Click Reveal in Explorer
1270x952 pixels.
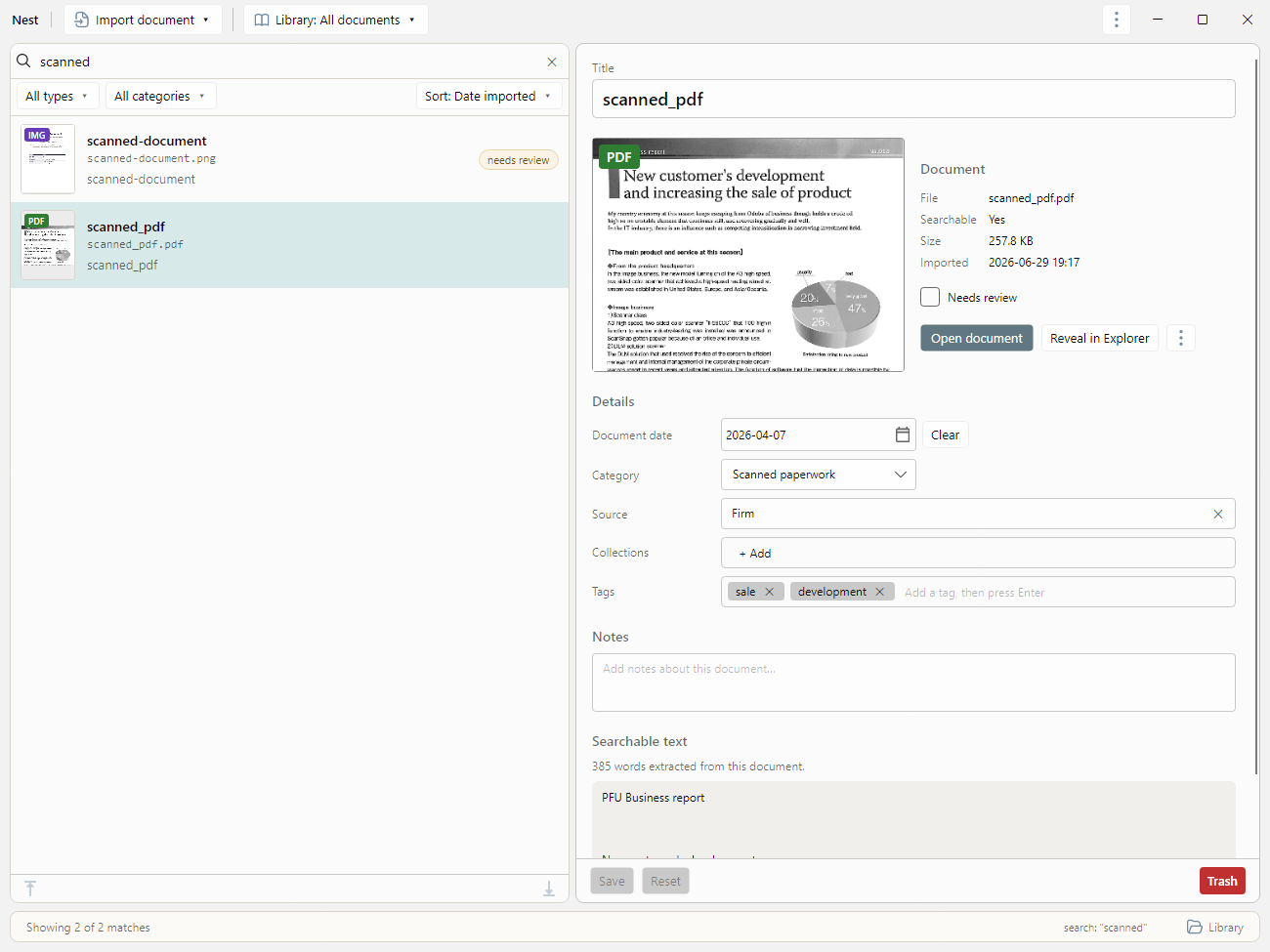(1100, 338)
